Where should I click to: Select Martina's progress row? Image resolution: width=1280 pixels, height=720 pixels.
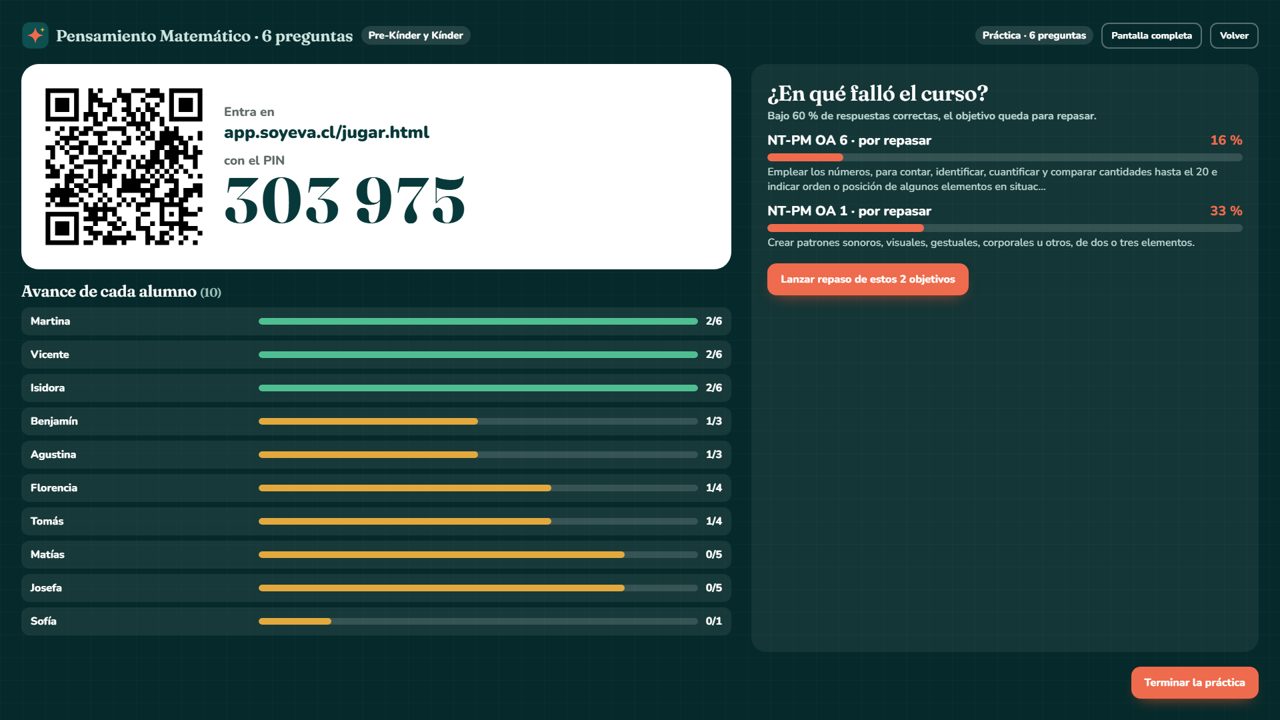click(376, 321)
